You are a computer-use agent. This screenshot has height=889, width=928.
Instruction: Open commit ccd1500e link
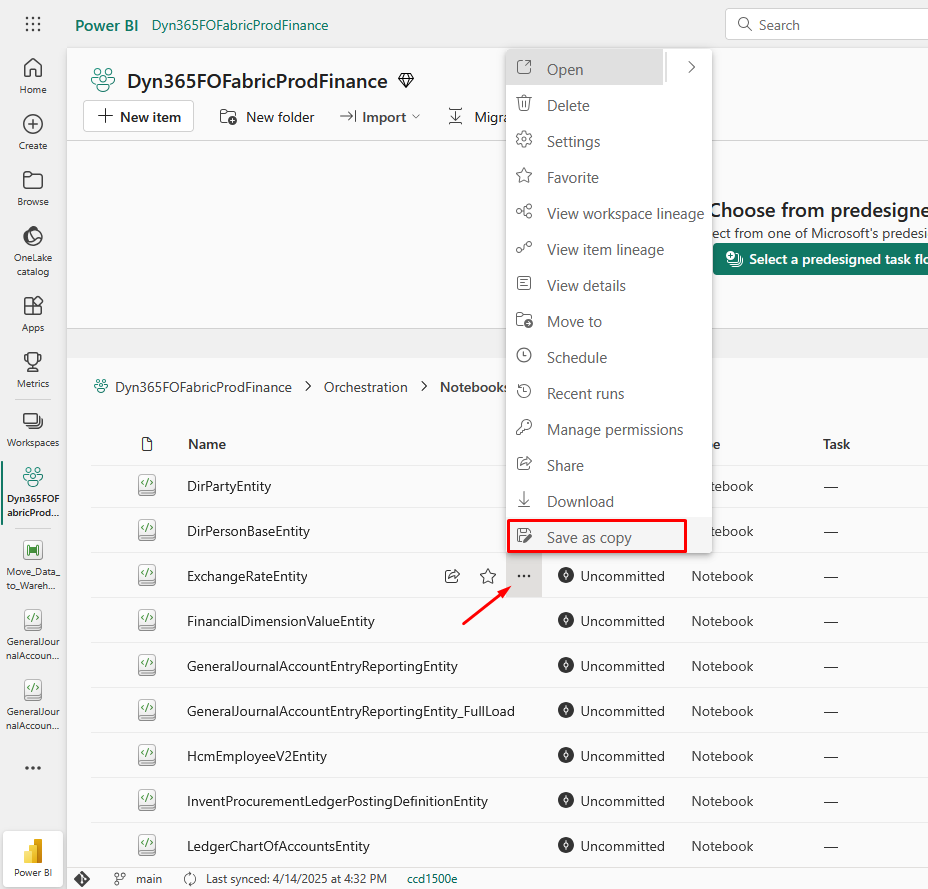(432, 879)
